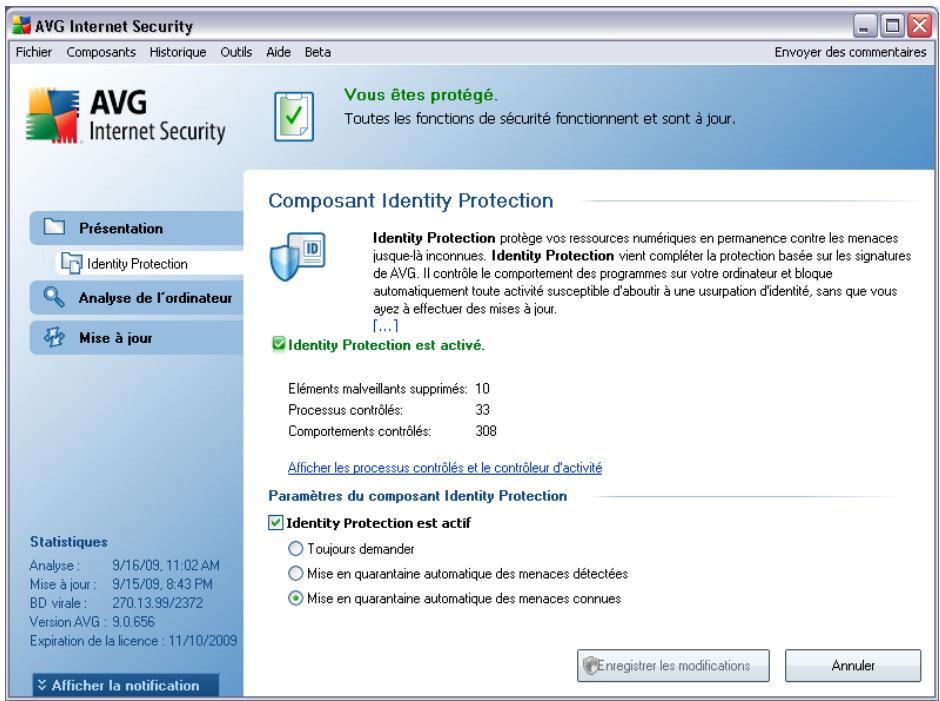Viewport: 940px width, 701px height.
Task: Open the Beta menu
Action: tap(317, 52)
